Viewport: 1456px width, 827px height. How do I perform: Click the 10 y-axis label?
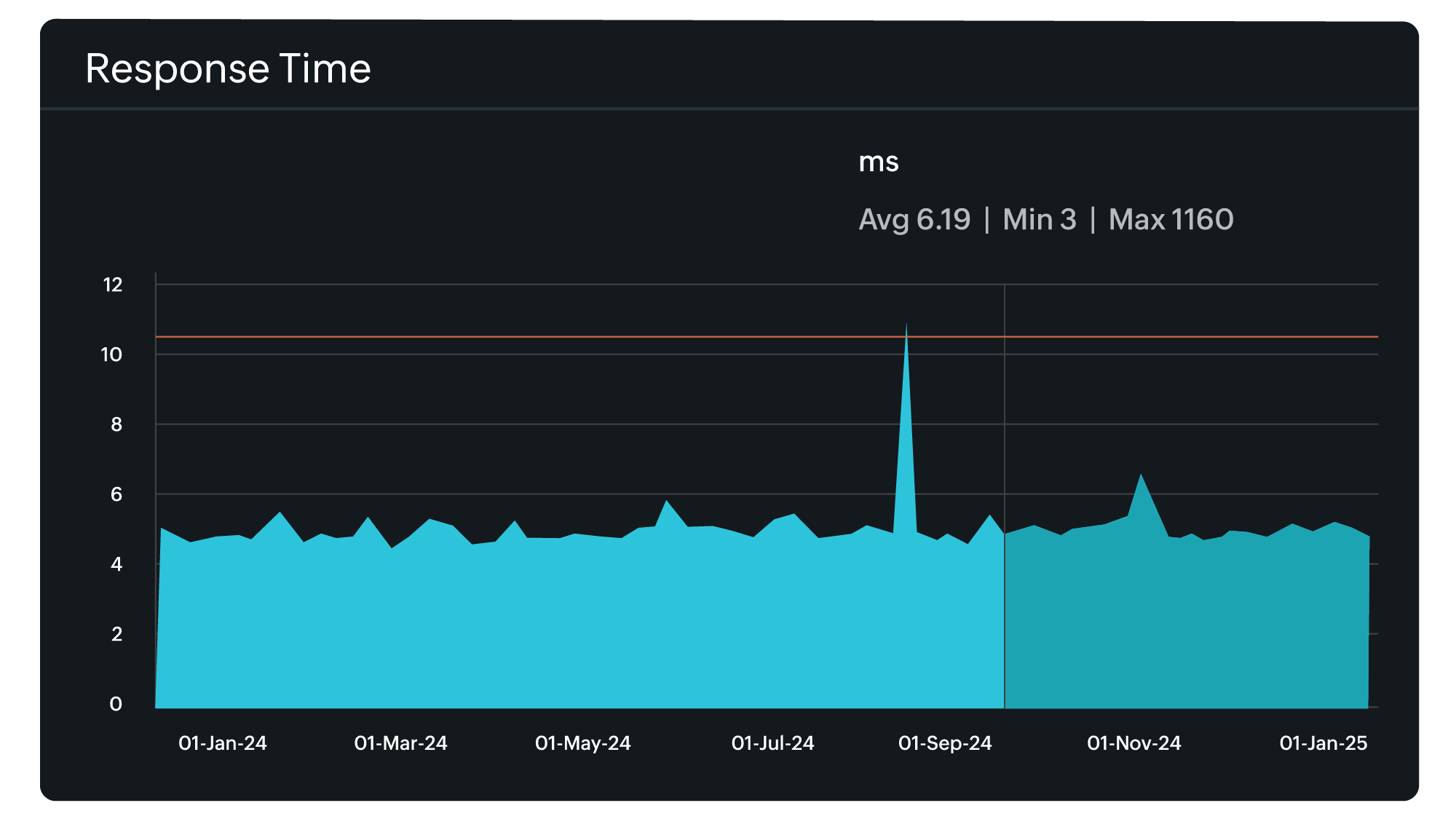pyautogui.click(x=111, y=355)
